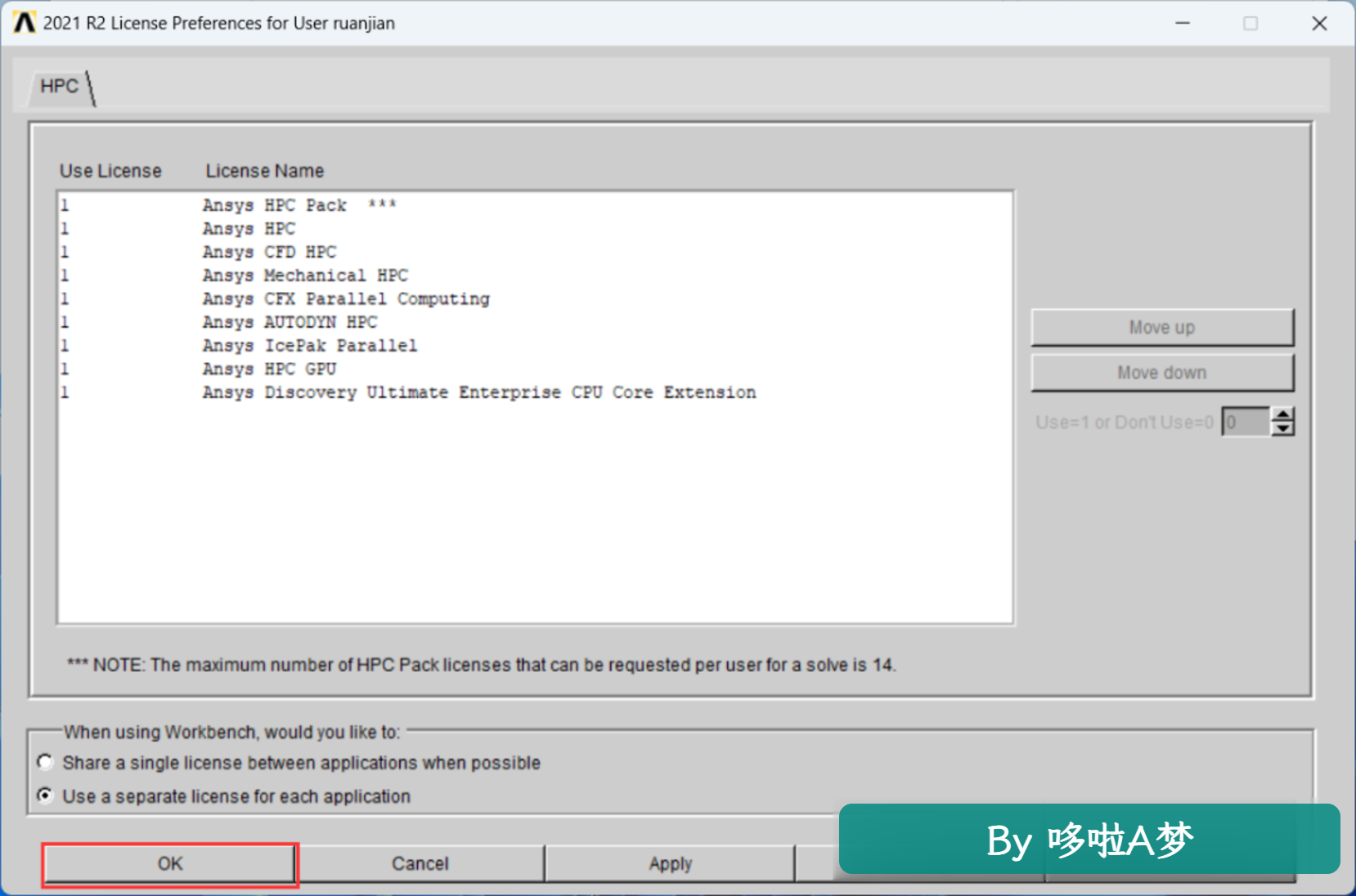
Task: Click the Move up button
Action: point(1162,328)
